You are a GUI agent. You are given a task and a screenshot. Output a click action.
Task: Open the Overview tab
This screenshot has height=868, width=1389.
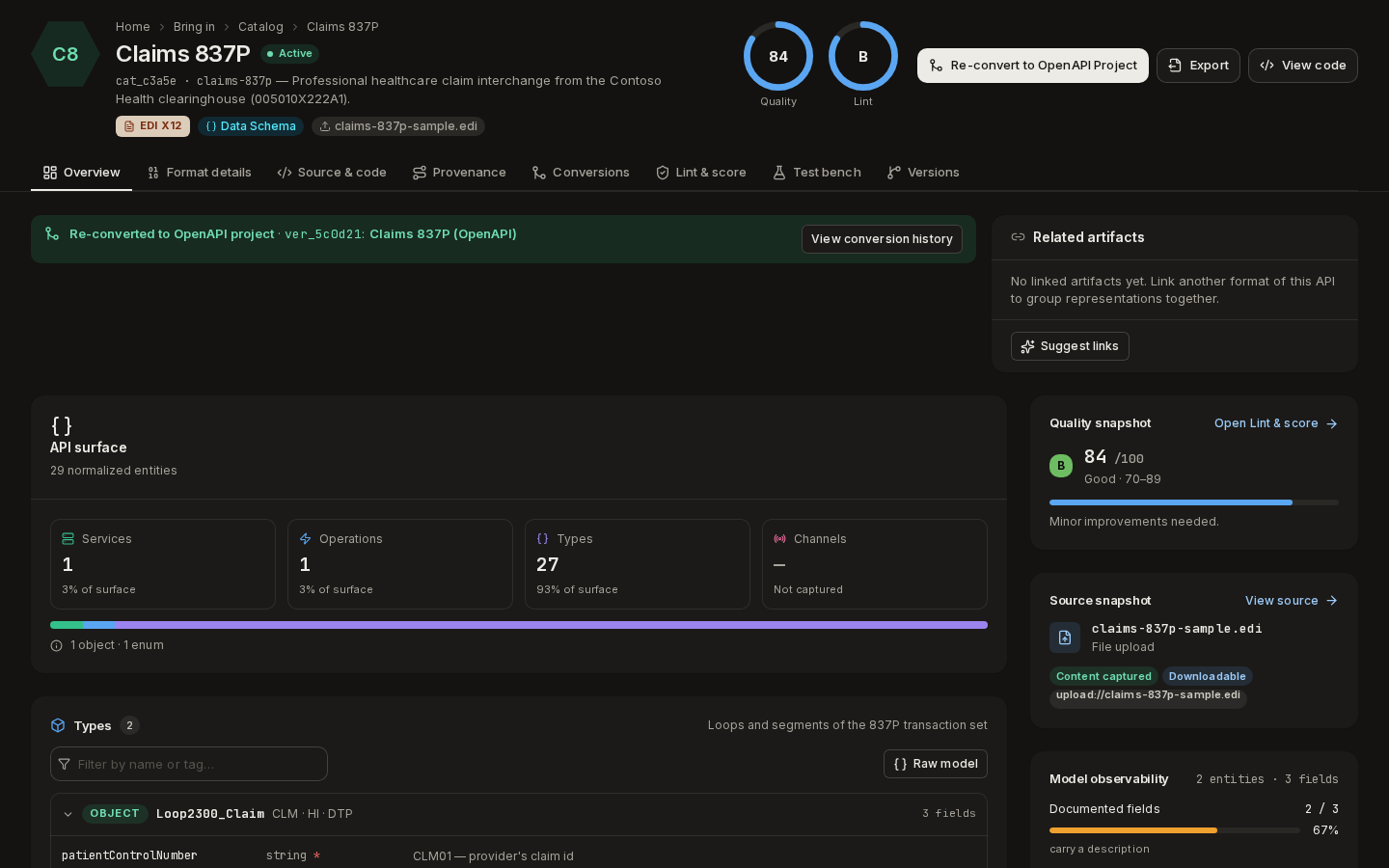pos(82,173)
